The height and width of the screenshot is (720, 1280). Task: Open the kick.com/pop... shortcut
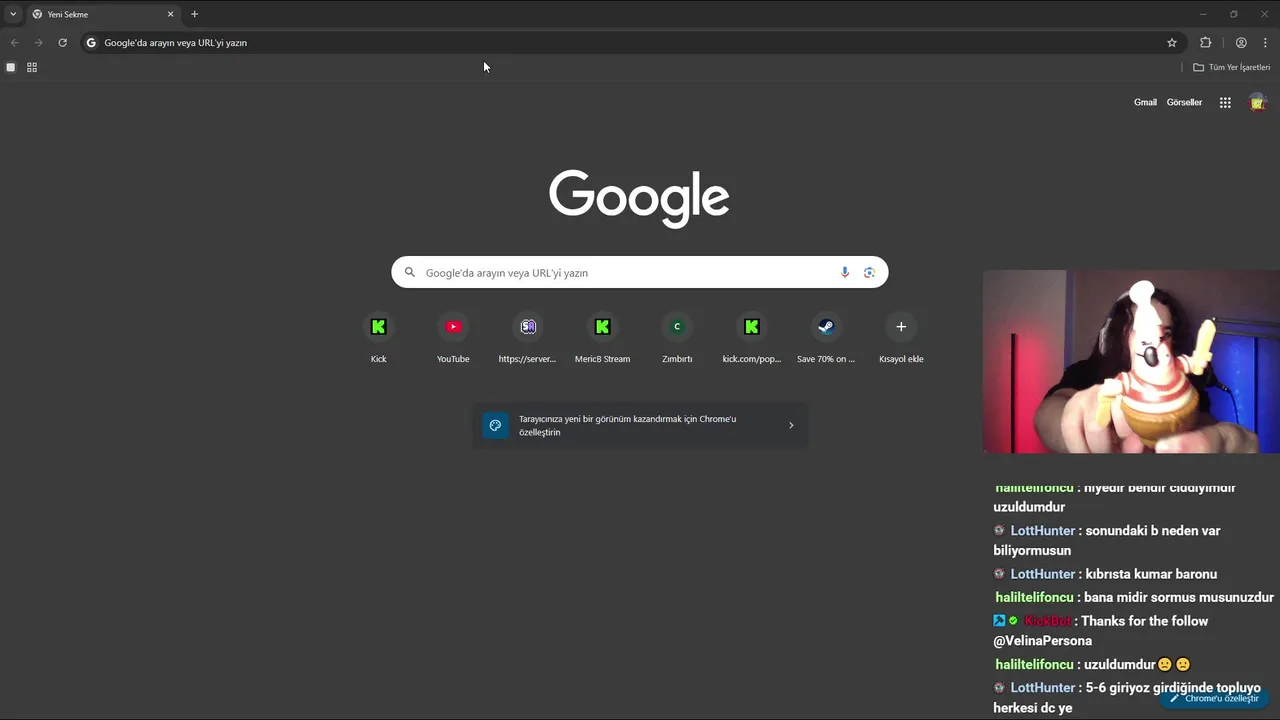(x=752, y=338)
